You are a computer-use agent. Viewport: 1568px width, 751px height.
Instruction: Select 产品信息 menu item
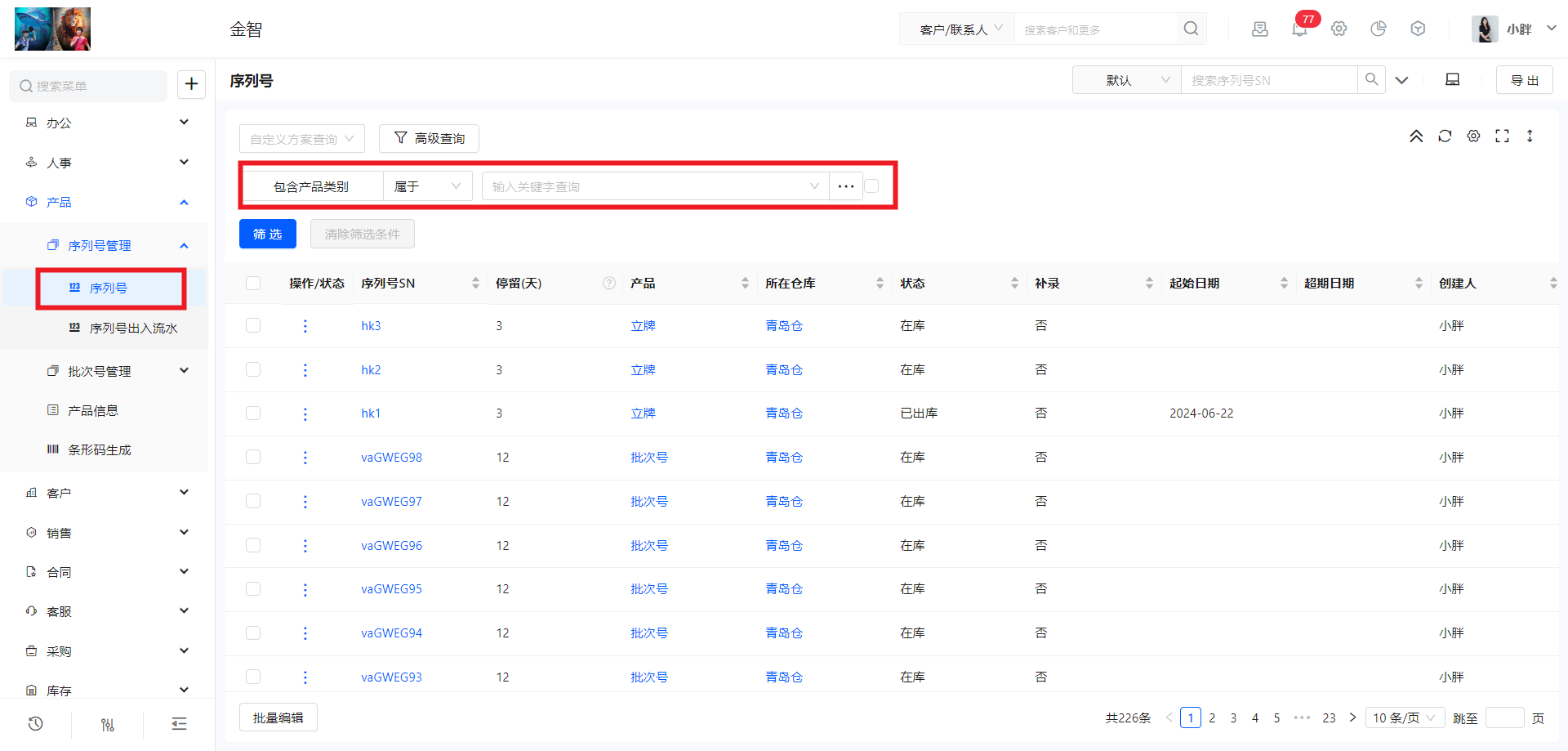93,410
